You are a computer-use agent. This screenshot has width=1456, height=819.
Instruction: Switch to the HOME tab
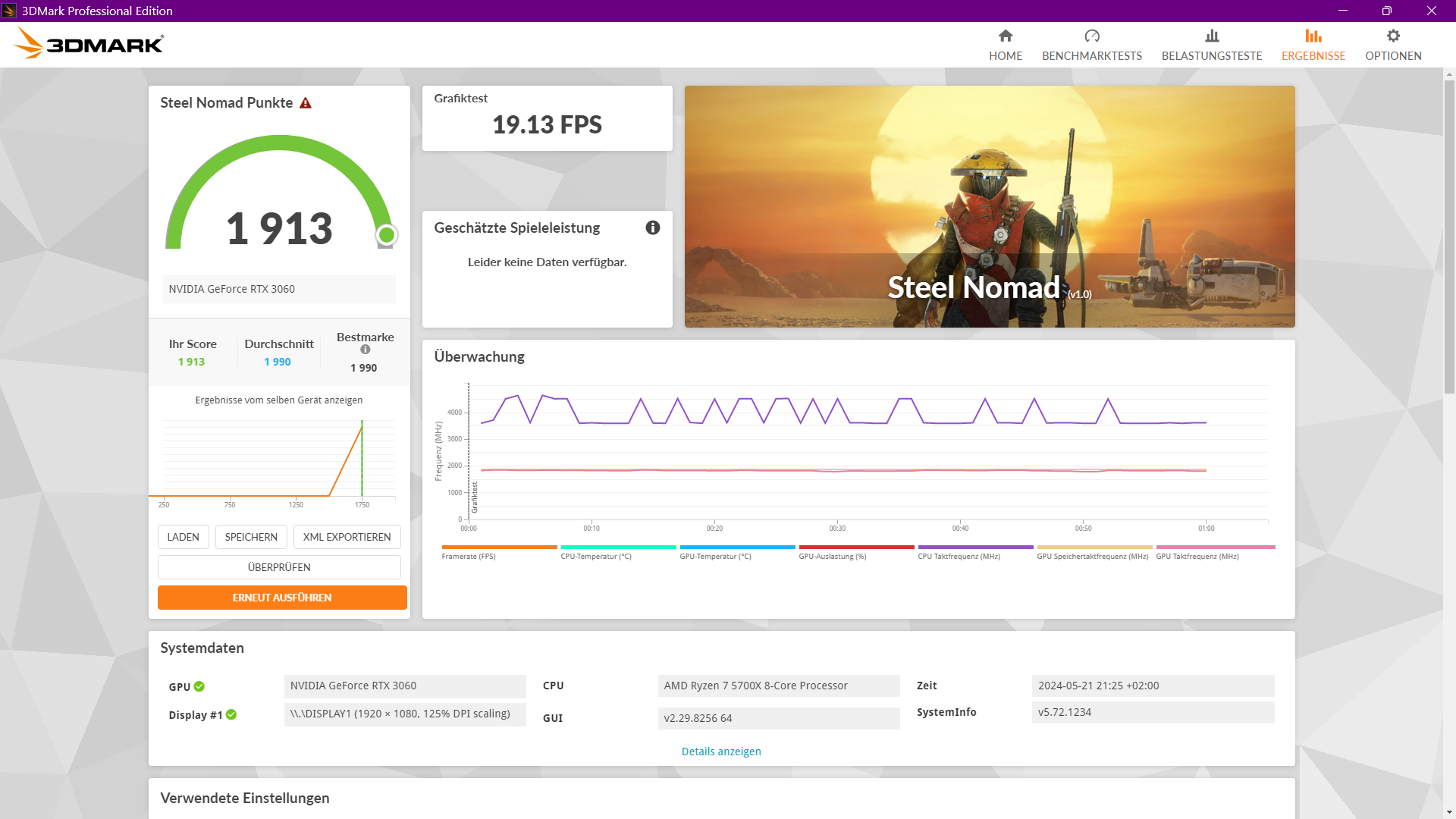coord(1006,44)
